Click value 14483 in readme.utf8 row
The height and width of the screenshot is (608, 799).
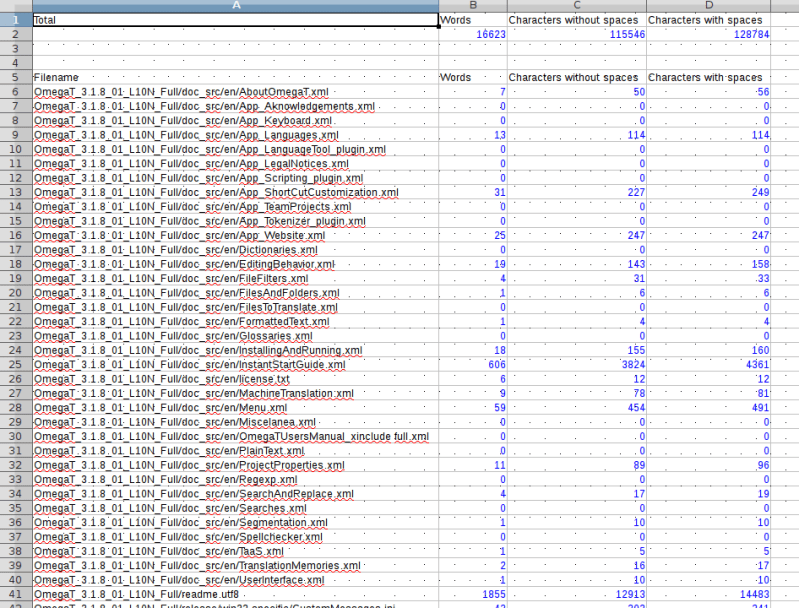pyautogui.click(x=708, y=594)
